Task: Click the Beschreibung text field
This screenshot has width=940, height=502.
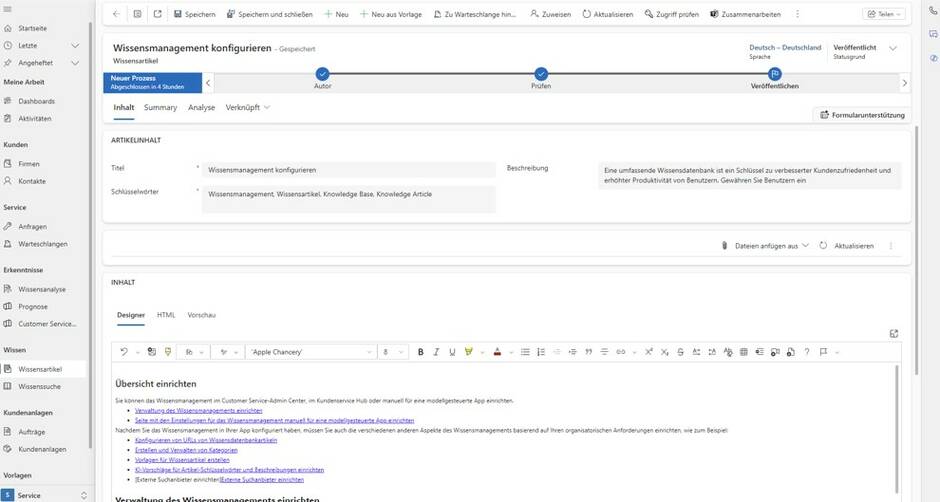Action: coord(749,175)
